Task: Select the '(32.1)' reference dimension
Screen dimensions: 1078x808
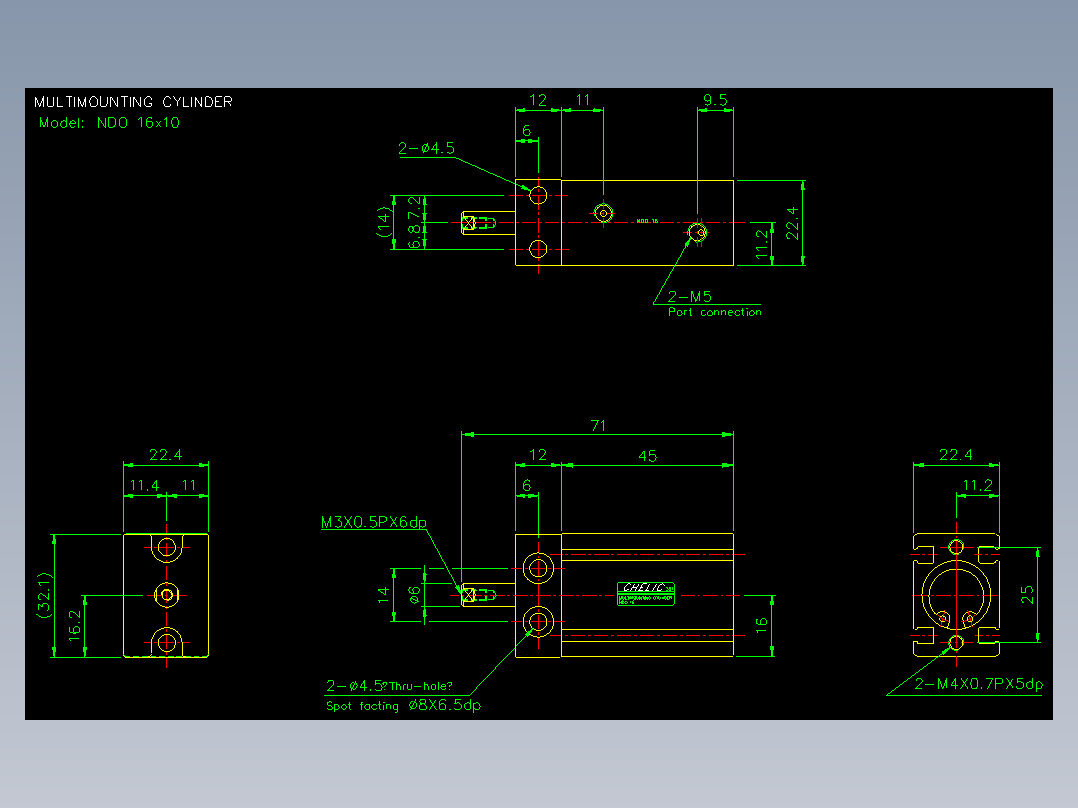Action: pos(45,596)
